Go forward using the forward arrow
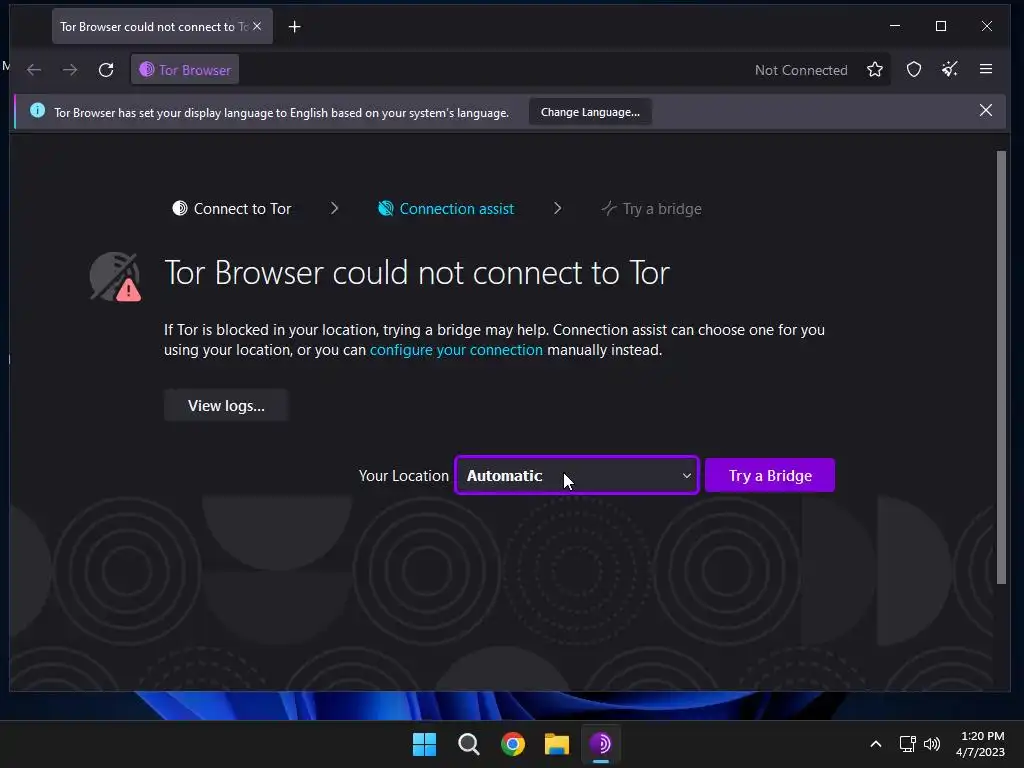 (x=70, y=70)
